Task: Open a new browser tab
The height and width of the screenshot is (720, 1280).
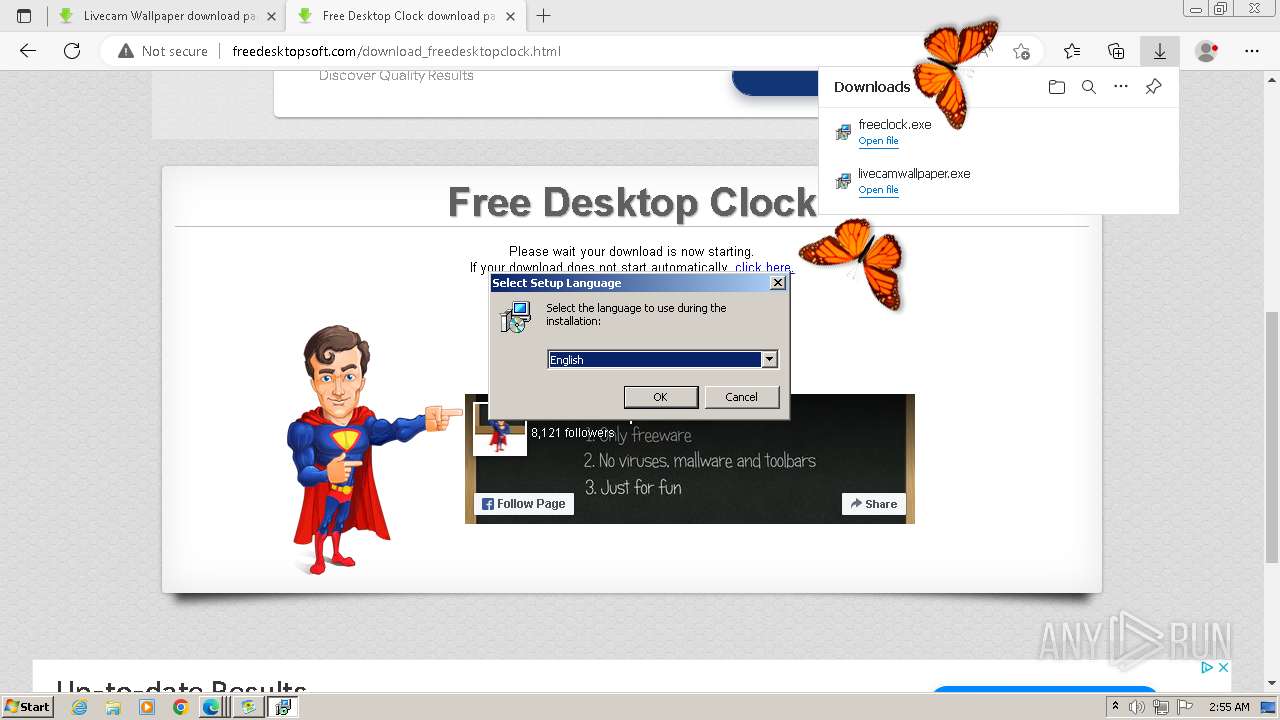Action: pos(544,16)
